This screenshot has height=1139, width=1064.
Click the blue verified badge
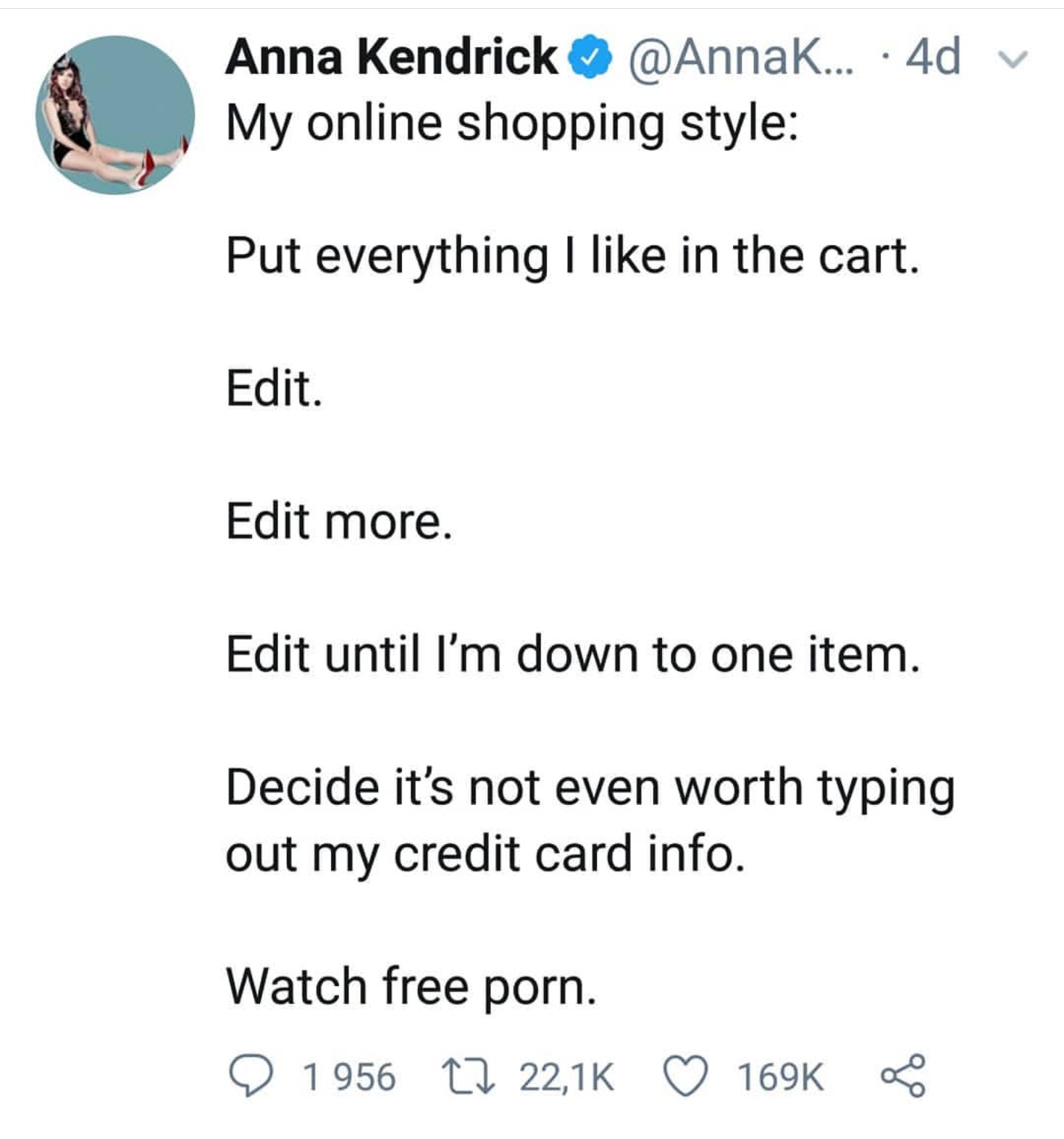click(x=590, y=58)
